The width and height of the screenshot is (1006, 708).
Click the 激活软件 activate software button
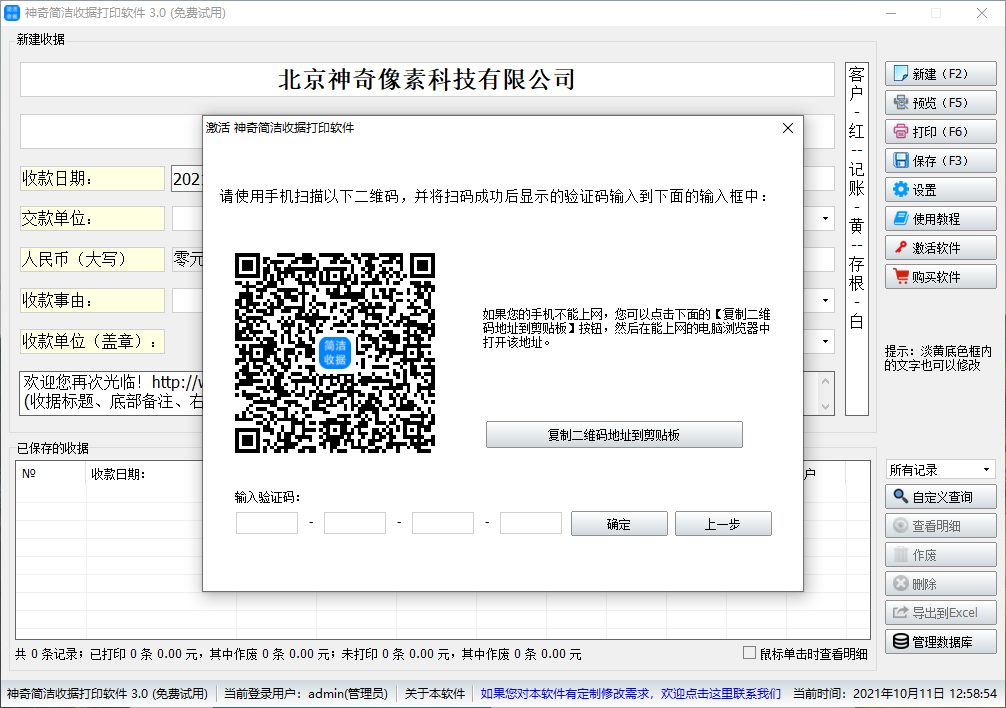(941, 248)
